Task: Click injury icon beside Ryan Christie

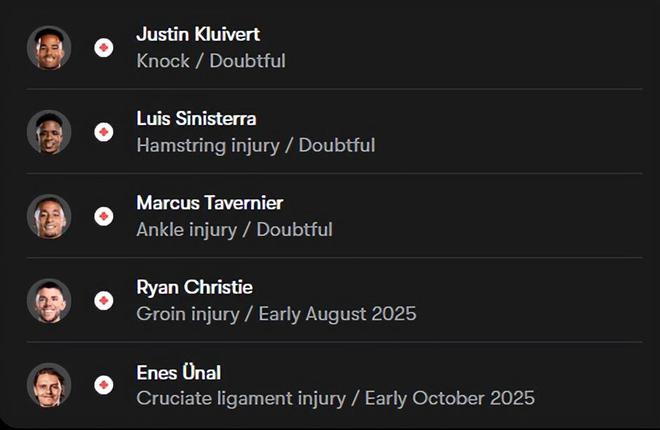Action: pos(104,300)
